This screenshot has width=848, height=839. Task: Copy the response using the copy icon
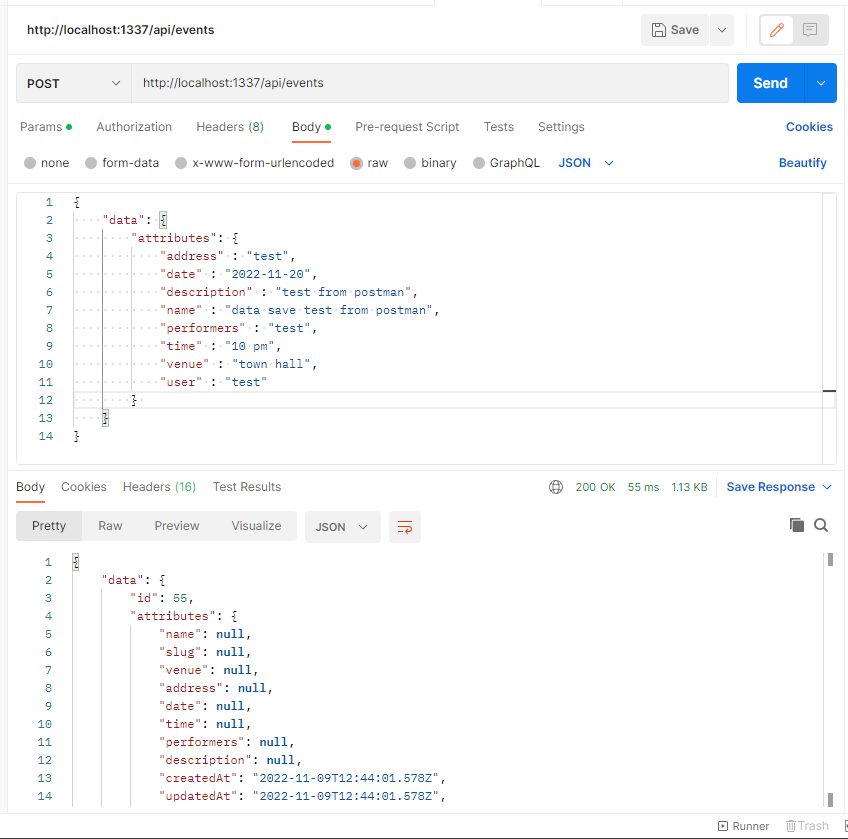point(797,525)
